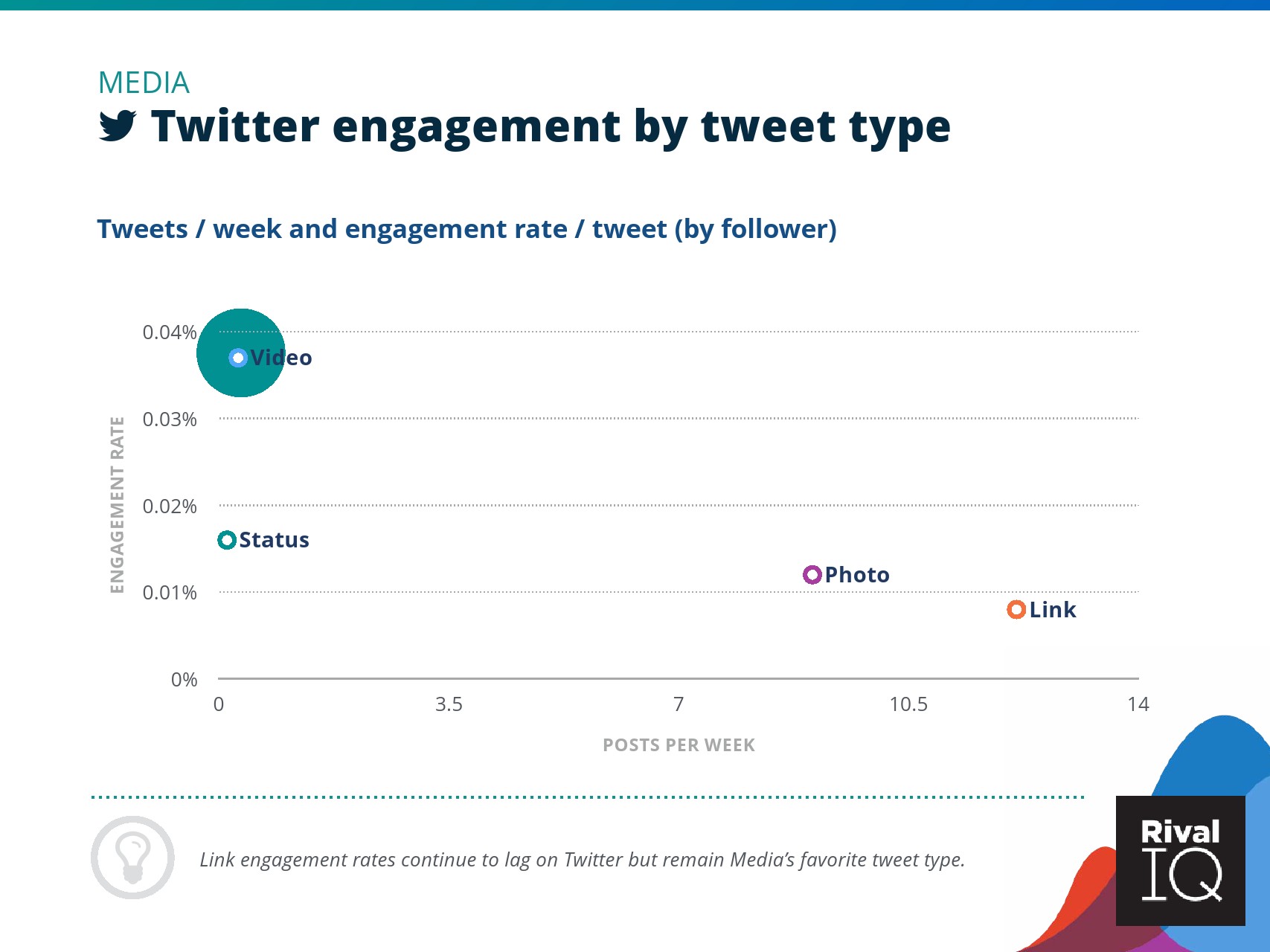
Task: Click the POSTS PER WEEK axis title
Action: tap(679, 745)
